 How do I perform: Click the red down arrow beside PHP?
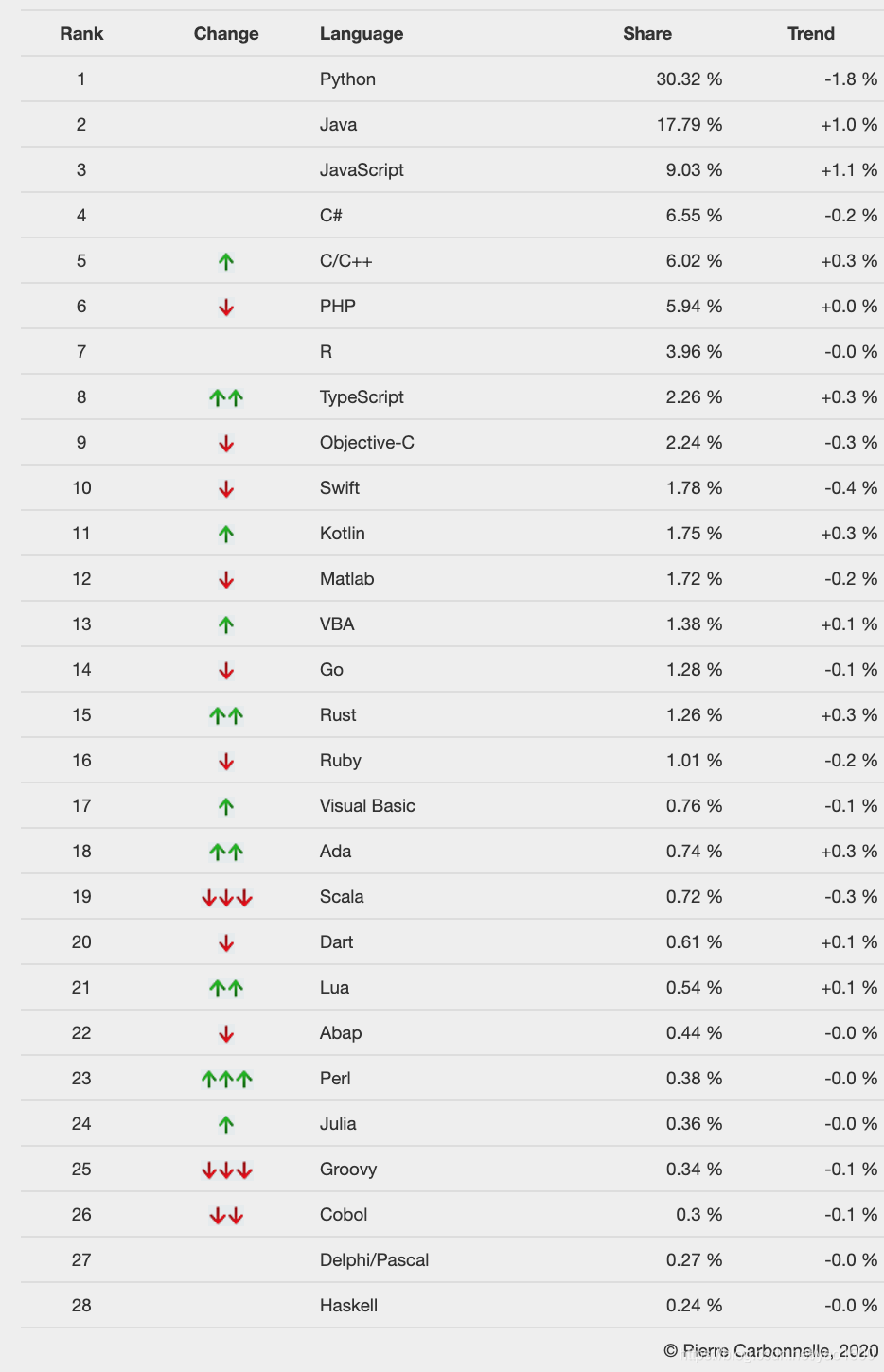tap(225, 307)
